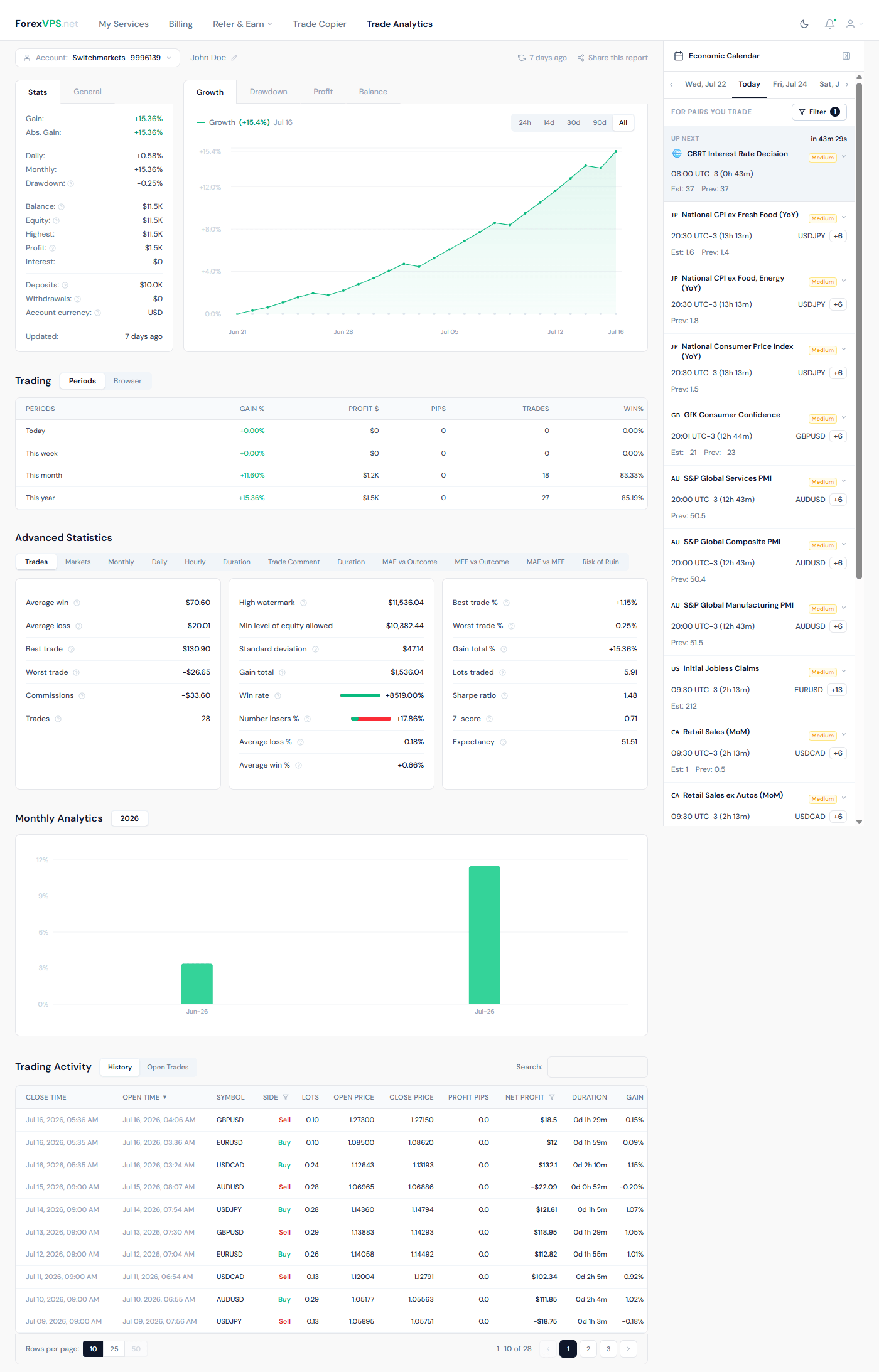
Task: Select the 30d chart range
Action: pos(573,122)
